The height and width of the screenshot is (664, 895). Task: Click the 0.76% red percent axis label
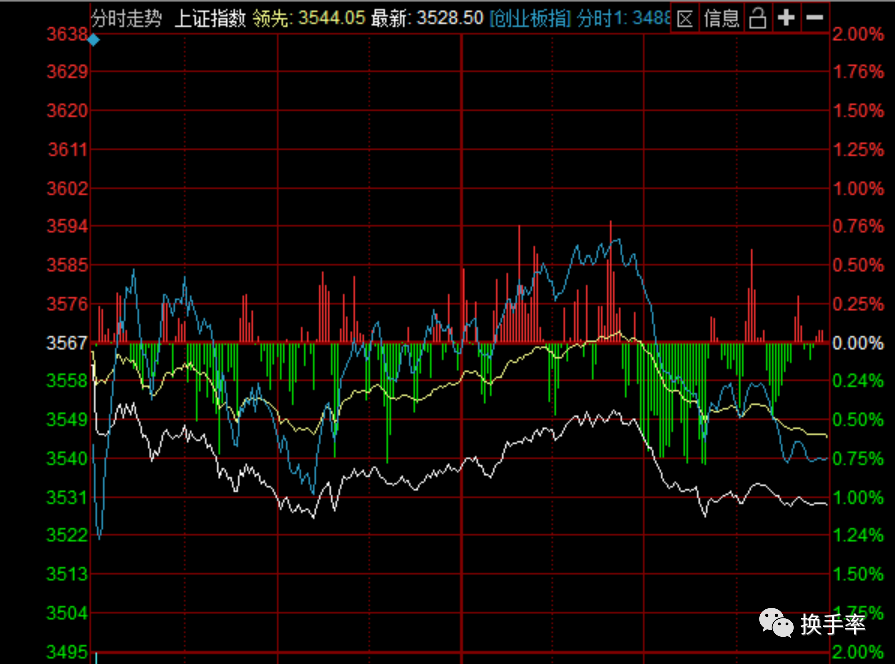[858, 227]
